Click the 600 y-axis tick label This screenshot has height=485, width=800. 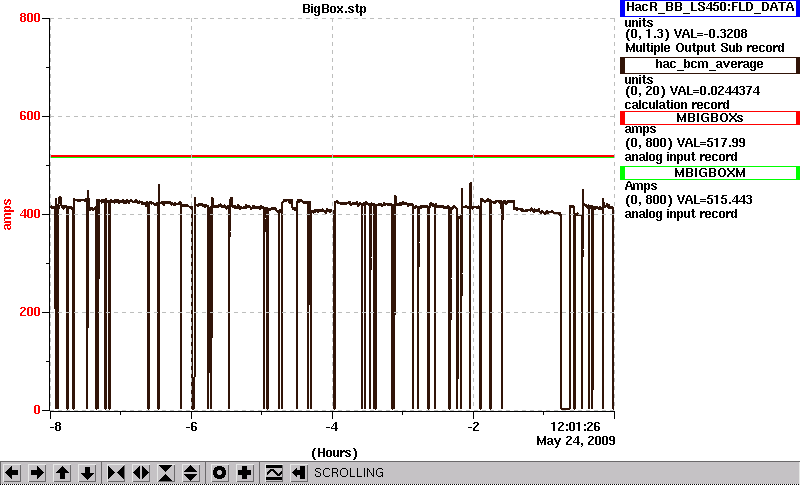pos(30,116)
